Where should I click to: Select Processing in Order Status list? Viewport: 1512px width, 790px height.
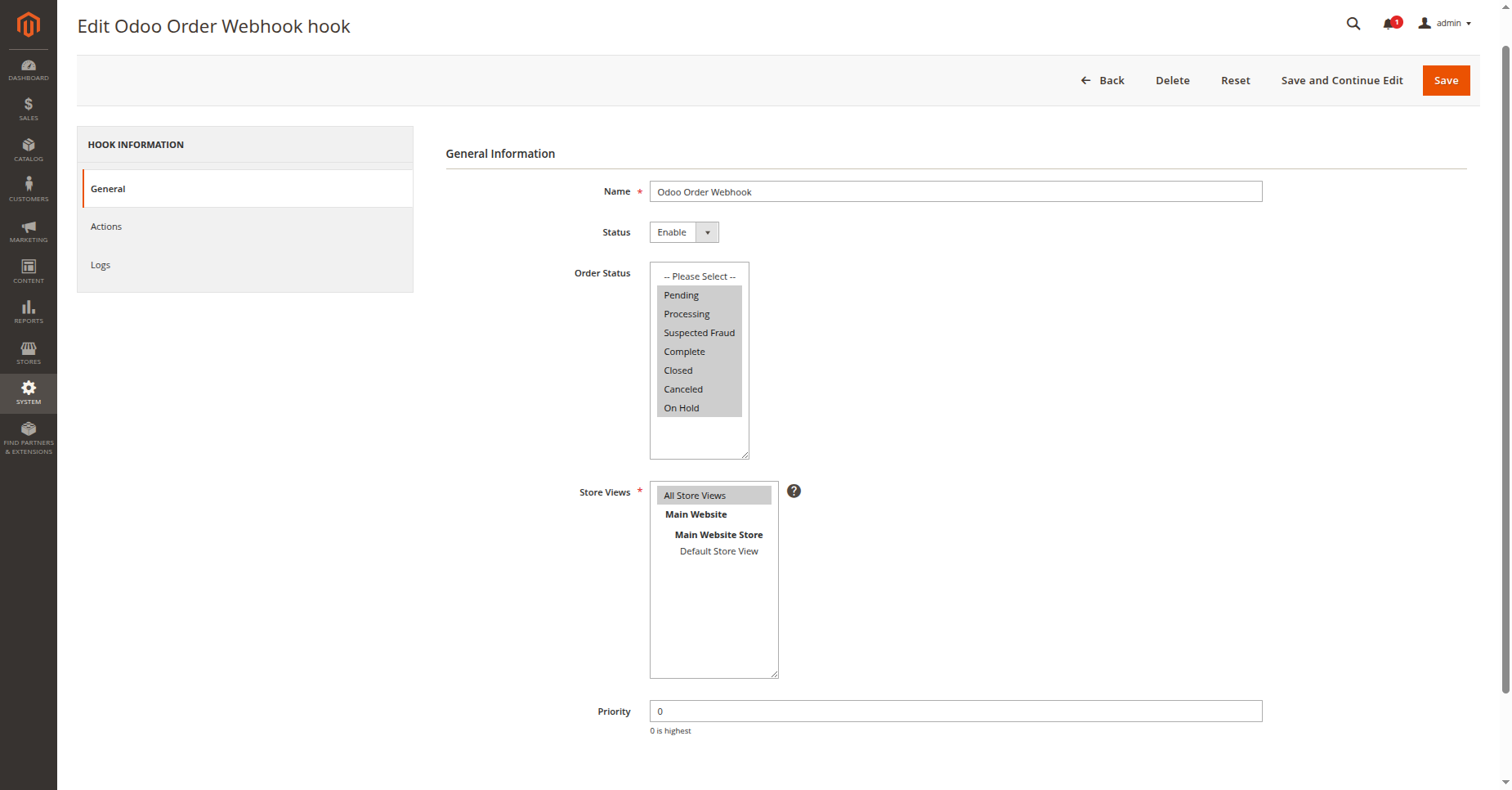[700, 314]
